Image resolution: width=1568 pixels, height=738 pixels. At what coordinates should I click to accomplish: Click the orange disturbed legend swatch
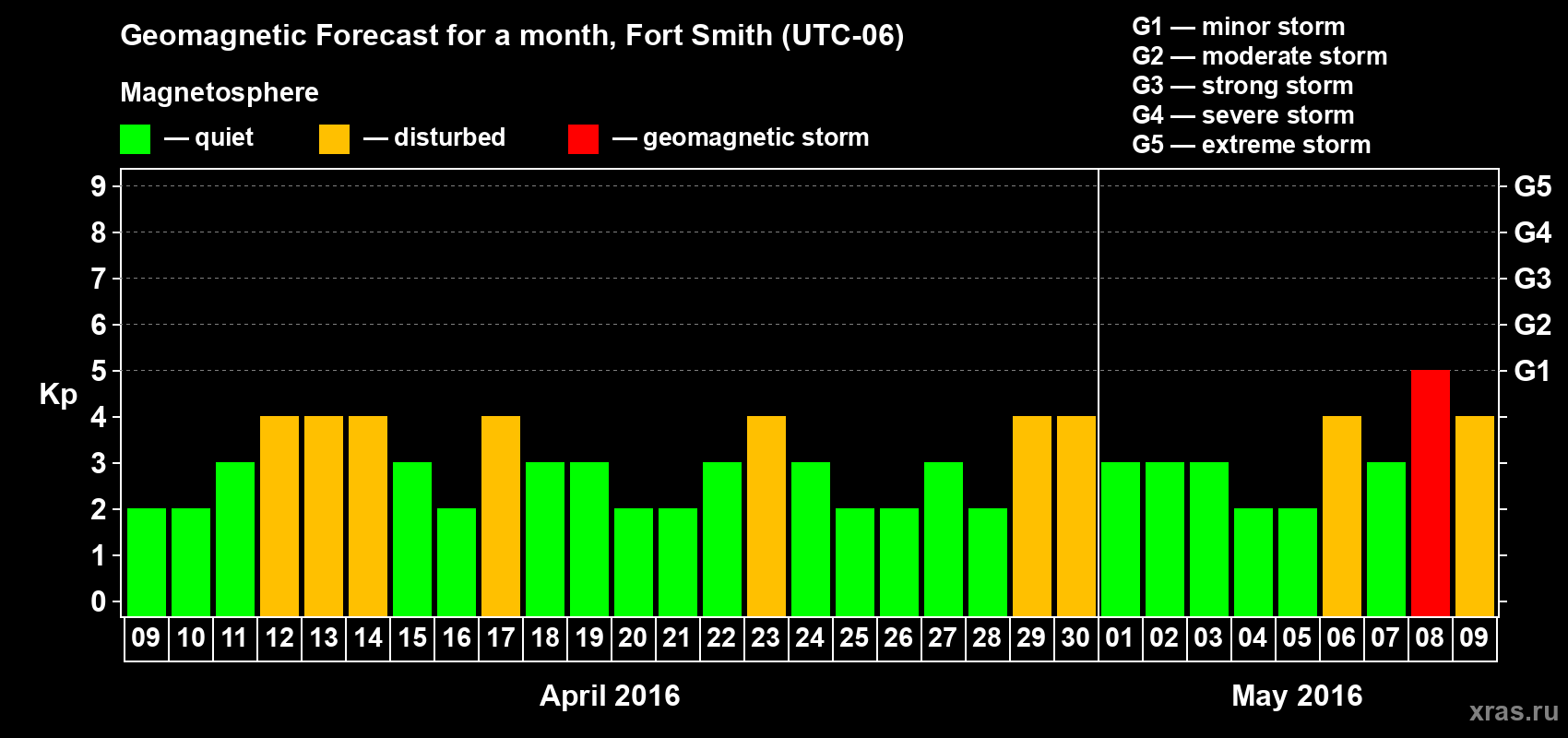coord(334,139)
